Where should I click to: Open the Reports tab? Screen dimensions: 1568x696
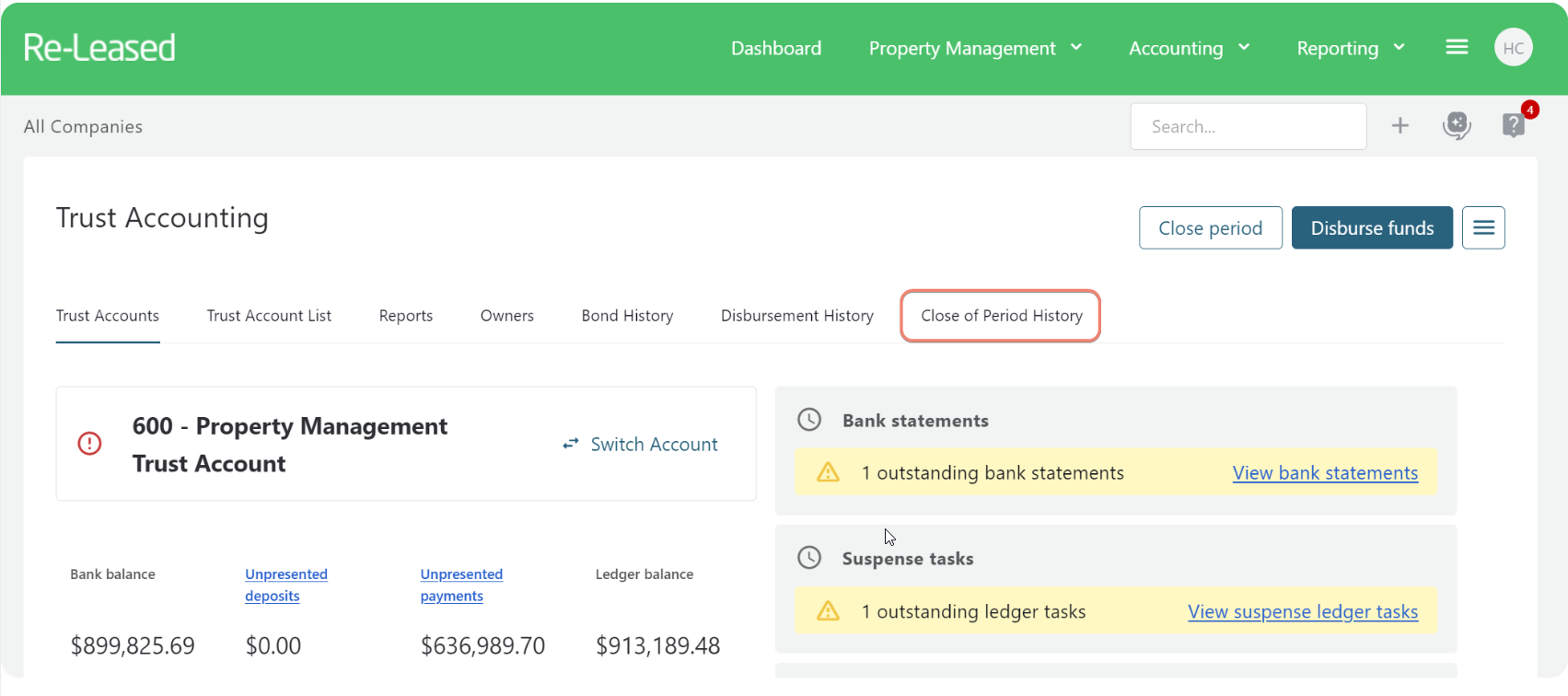406,316
